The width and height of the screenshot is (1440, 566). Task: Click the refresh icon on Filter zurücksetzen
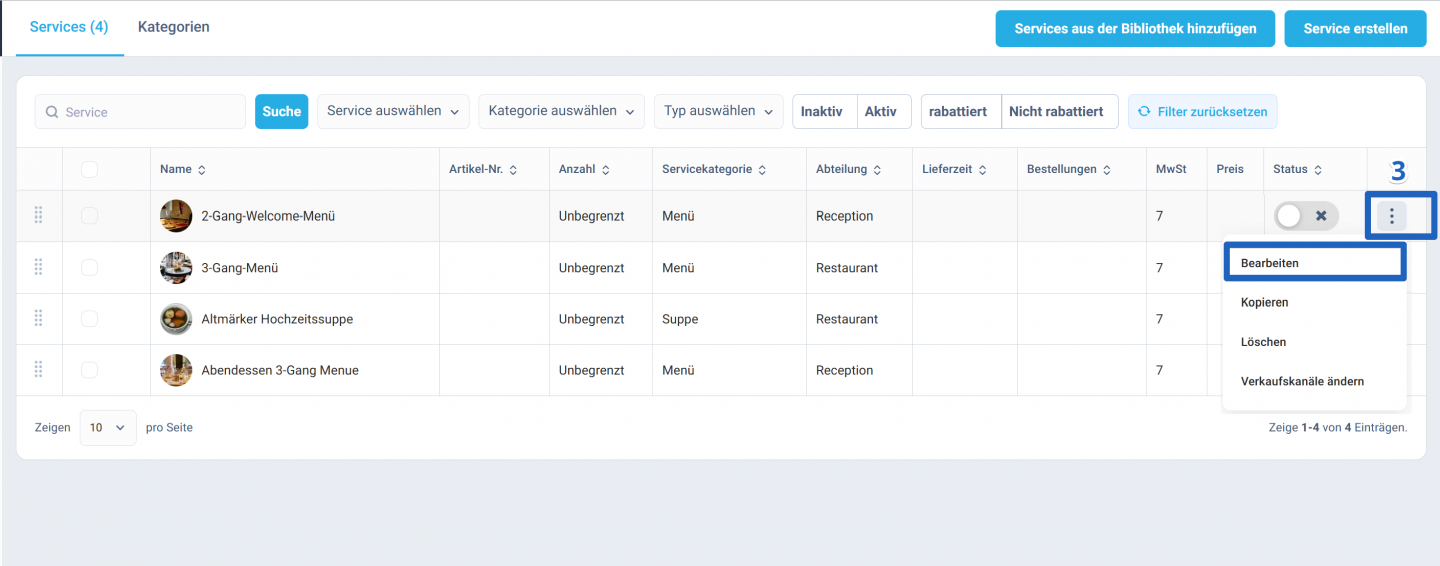click(x=1145, y=112)
